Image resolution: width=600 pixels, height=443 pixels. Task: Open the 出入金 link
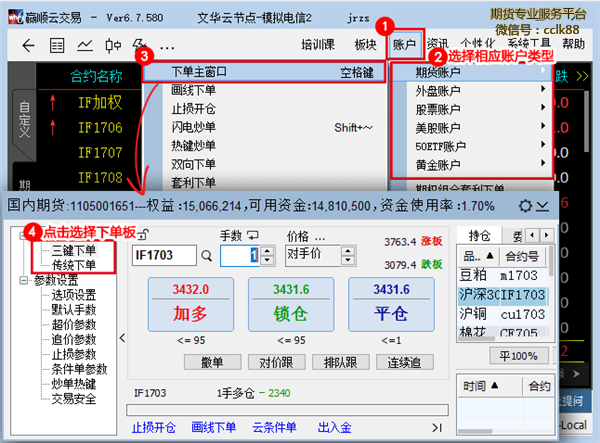tap(334, 427)
